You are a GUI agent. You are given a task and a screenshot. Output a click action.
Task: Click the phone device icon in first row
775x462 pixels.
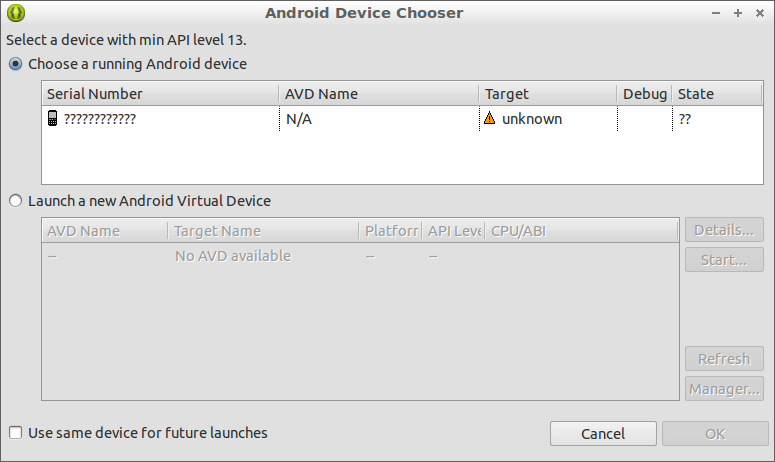point(53,119)
